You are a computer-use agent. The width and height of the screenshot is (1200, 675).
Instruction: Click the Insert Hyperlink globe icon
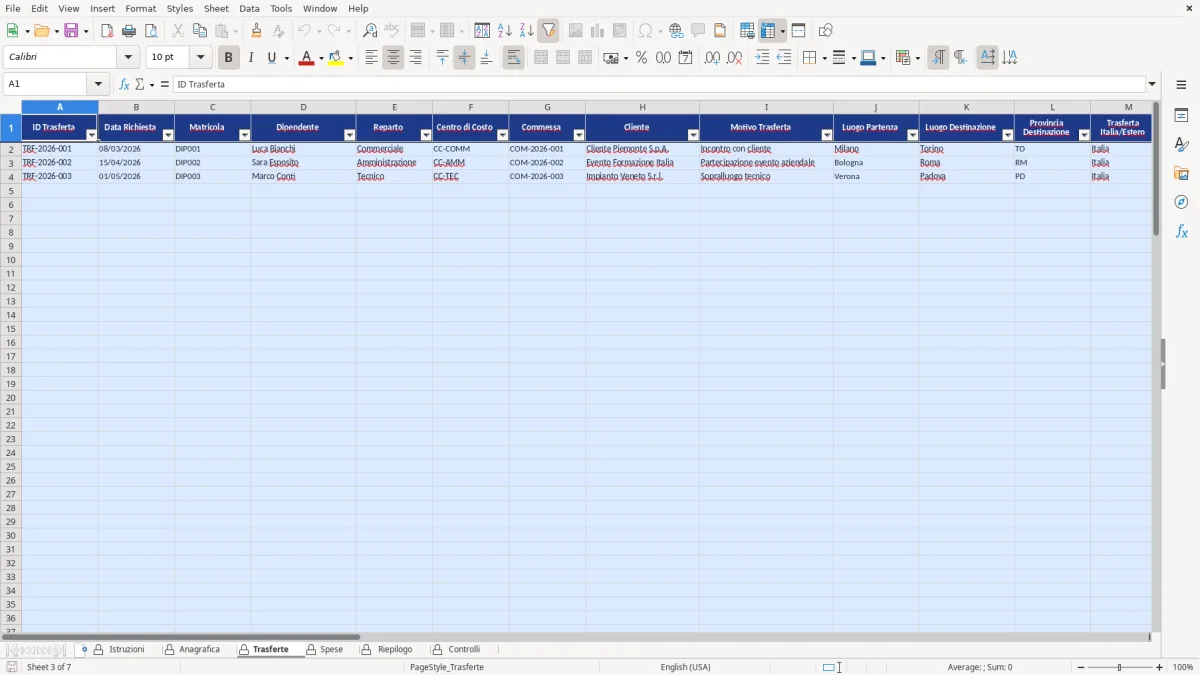coord(676,31)
